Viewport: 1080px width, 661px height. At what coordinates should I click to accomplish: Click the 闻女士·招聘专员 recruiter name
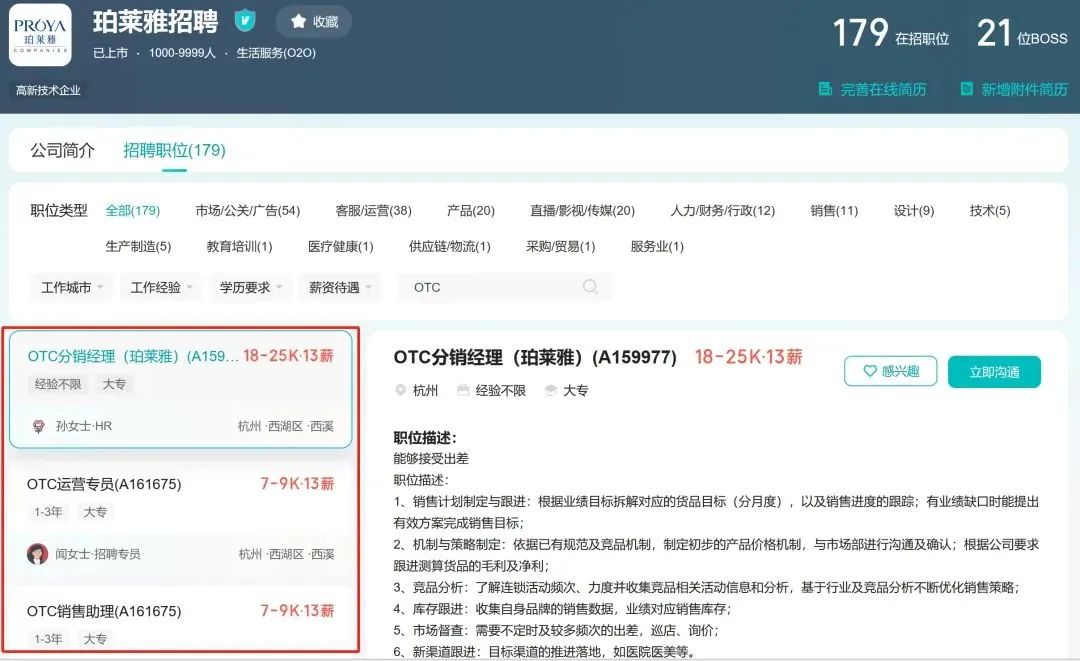coord(98,554)
